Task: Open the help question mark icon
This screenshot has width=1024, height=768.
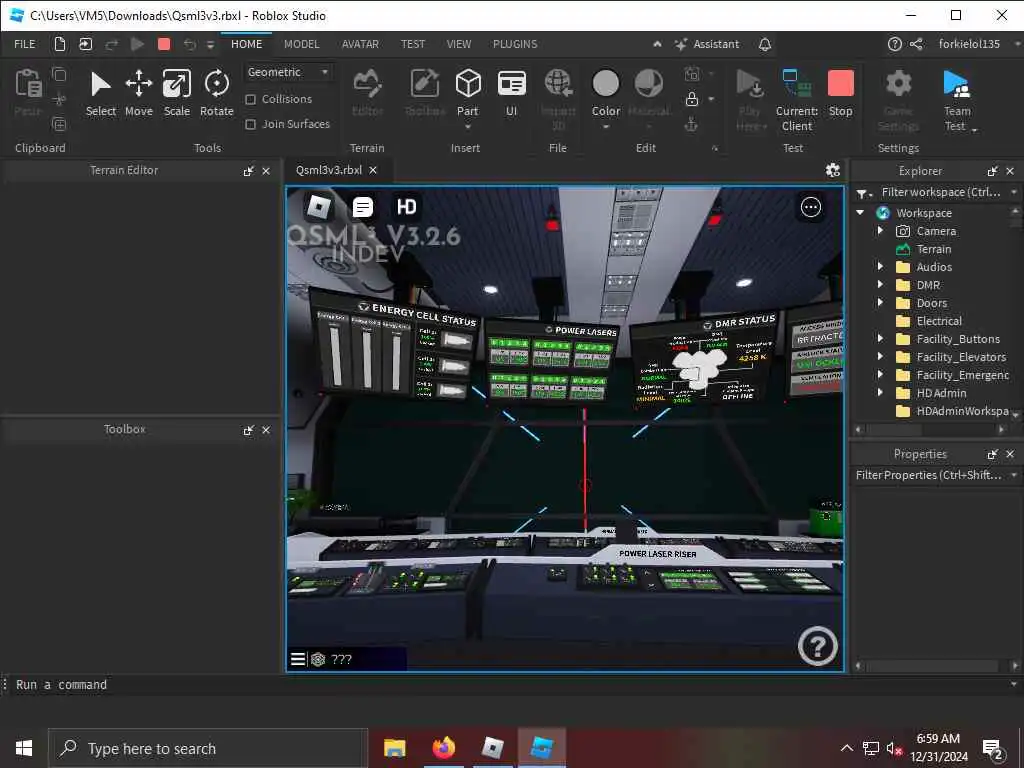Action: pyautogui.click(x=895, y=44)
